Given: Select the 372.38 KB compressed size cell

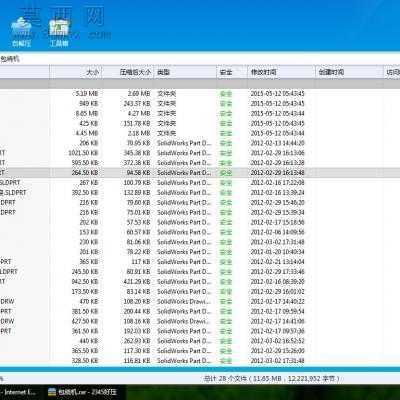Looking at the screenshot, I should coord(137,163).
